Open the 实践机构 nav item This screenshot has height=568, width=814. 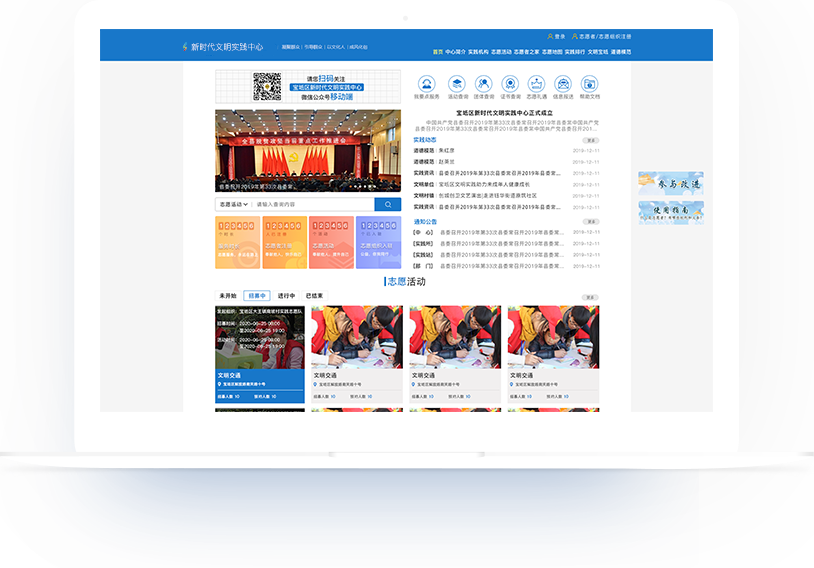(x=478, y=52)
